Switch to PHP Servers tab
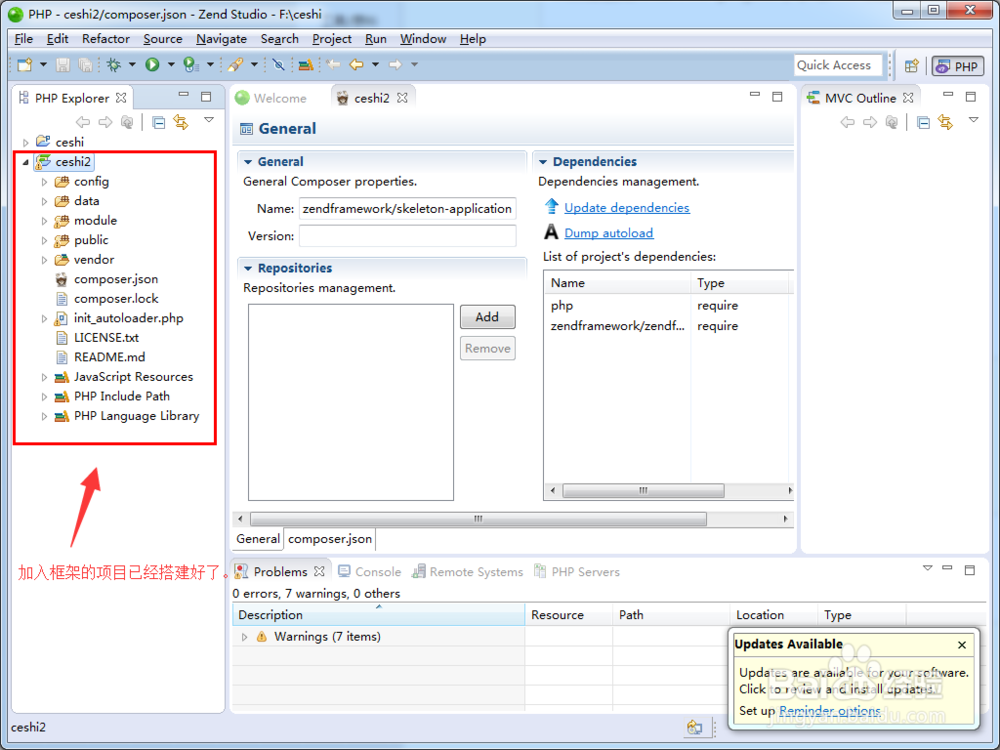 click(x=577, y=572)
